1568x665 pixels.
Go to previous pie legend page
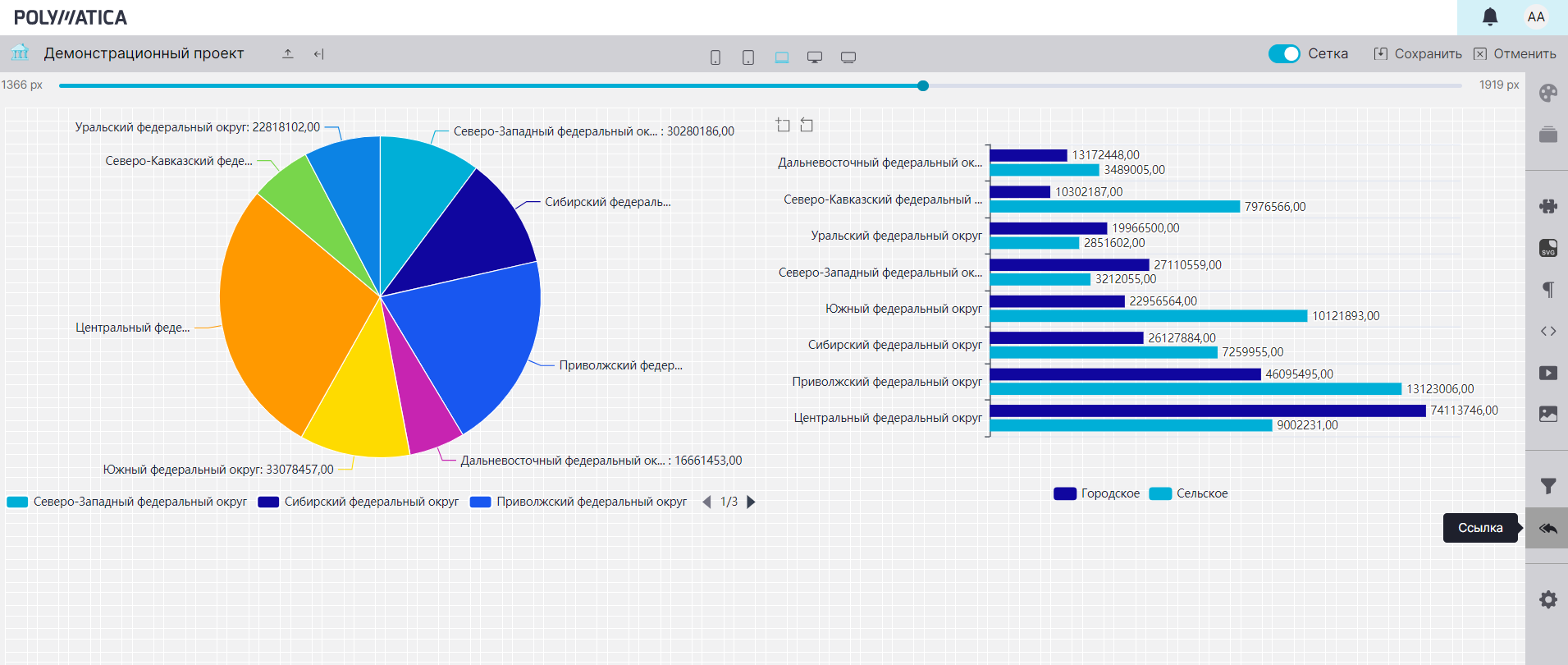click(706, 502)
